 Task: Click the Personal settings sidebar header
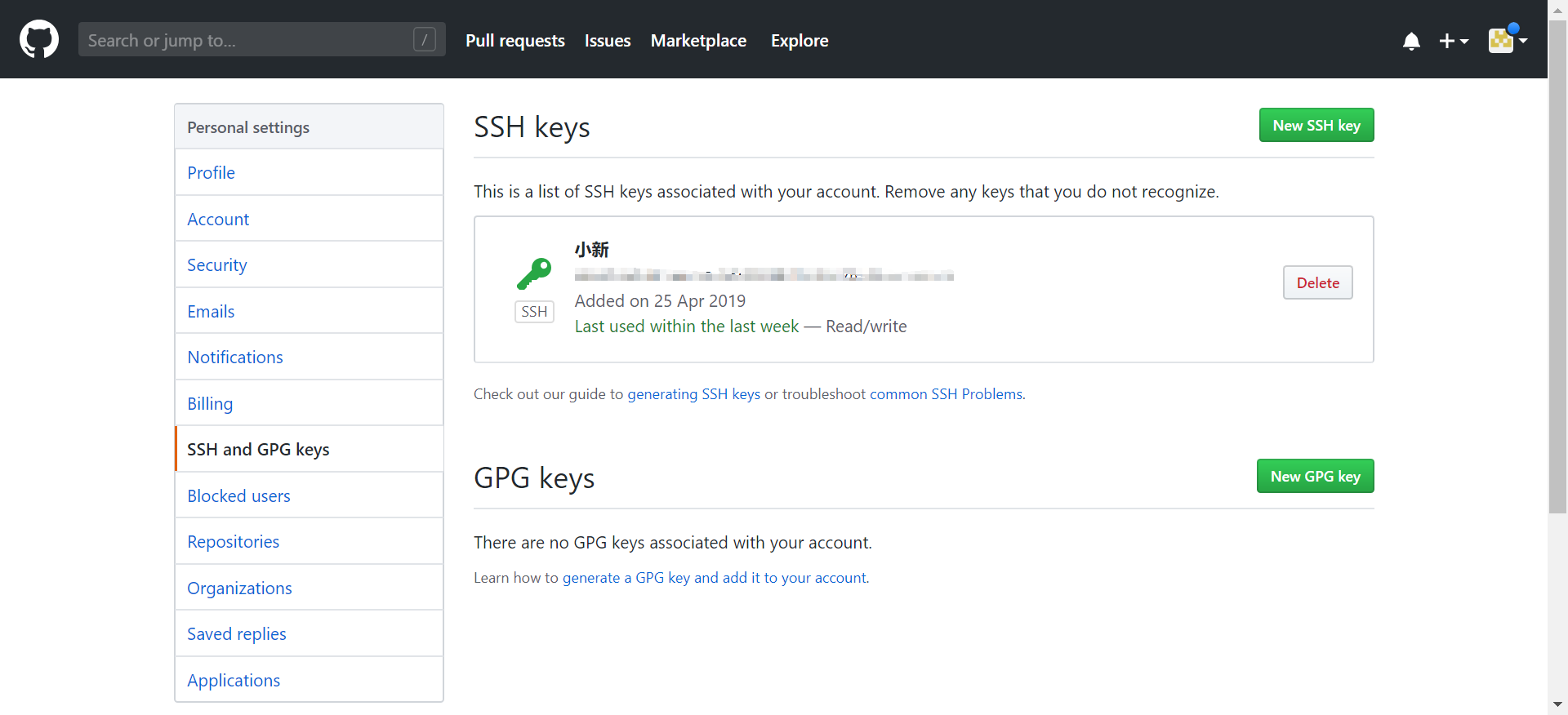point(309,127)
